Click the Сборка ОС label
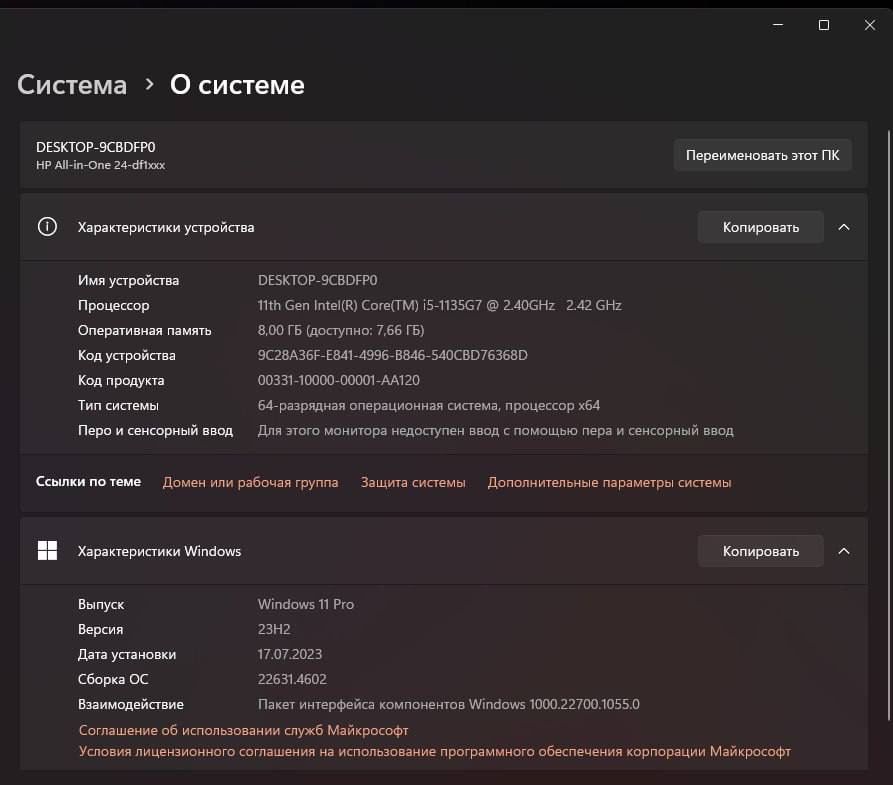Screen dimensions: 893x785 coord(113,680)
